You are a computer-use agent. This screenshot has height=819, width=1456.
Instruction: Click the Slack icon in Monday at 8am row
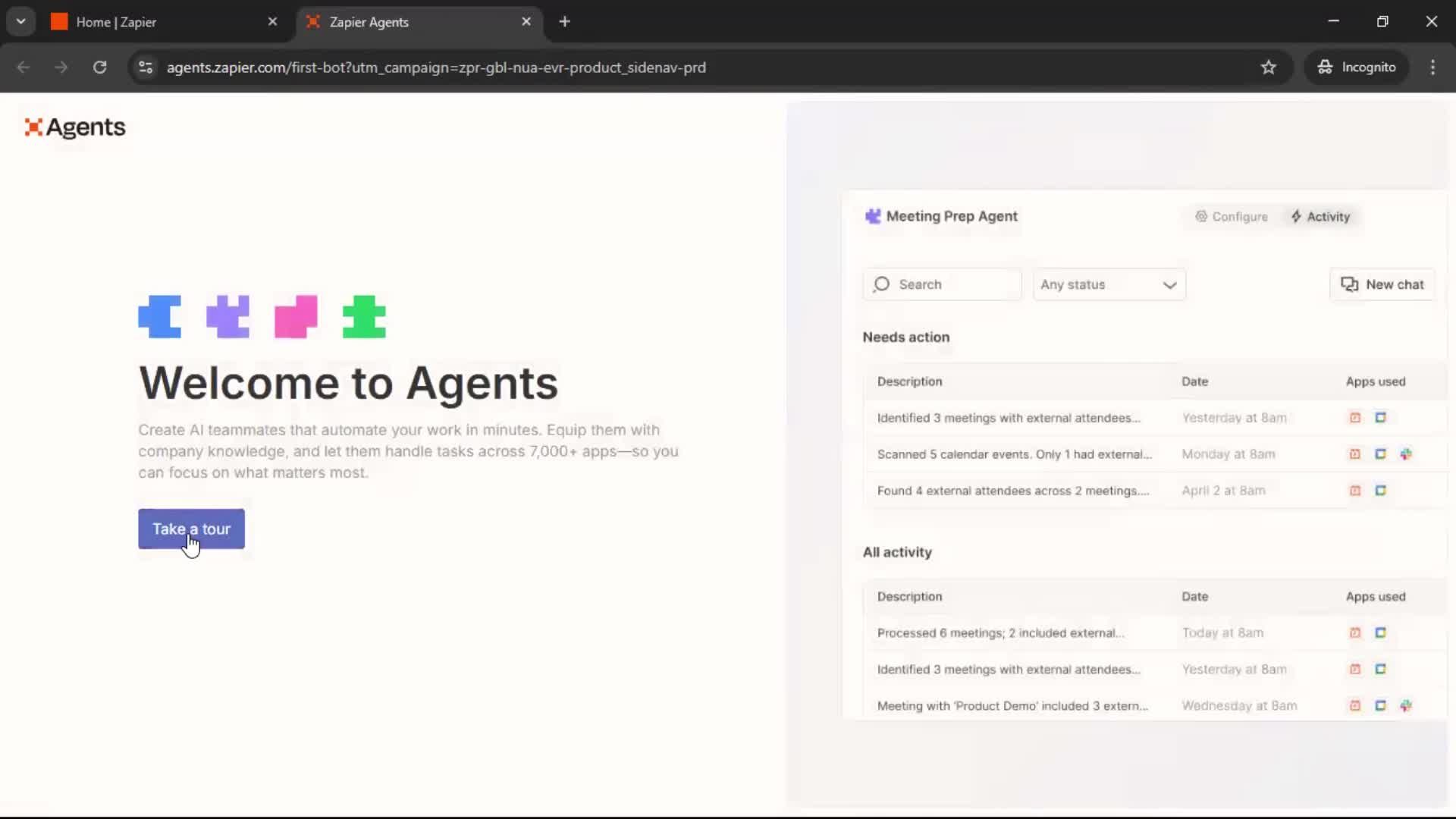coord(1406,454)
